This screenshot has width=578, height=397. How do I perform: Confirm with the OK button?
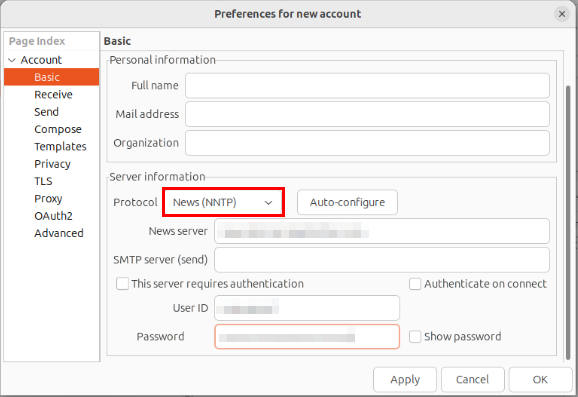[x=540, y=379]
